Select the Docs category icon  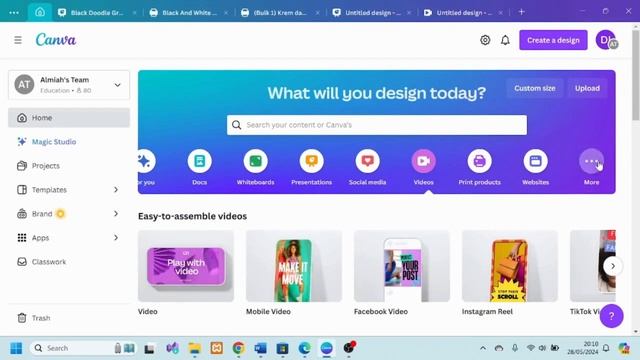[200, 161]
